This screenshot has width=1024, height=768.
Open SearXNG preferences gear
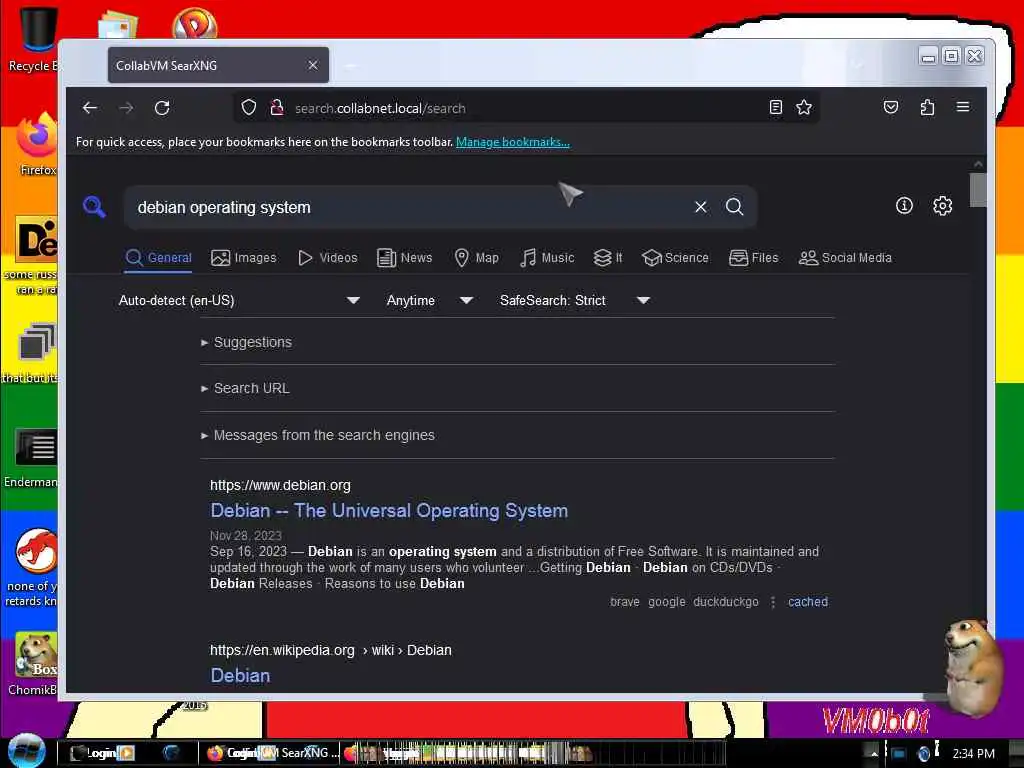(942, 206)
